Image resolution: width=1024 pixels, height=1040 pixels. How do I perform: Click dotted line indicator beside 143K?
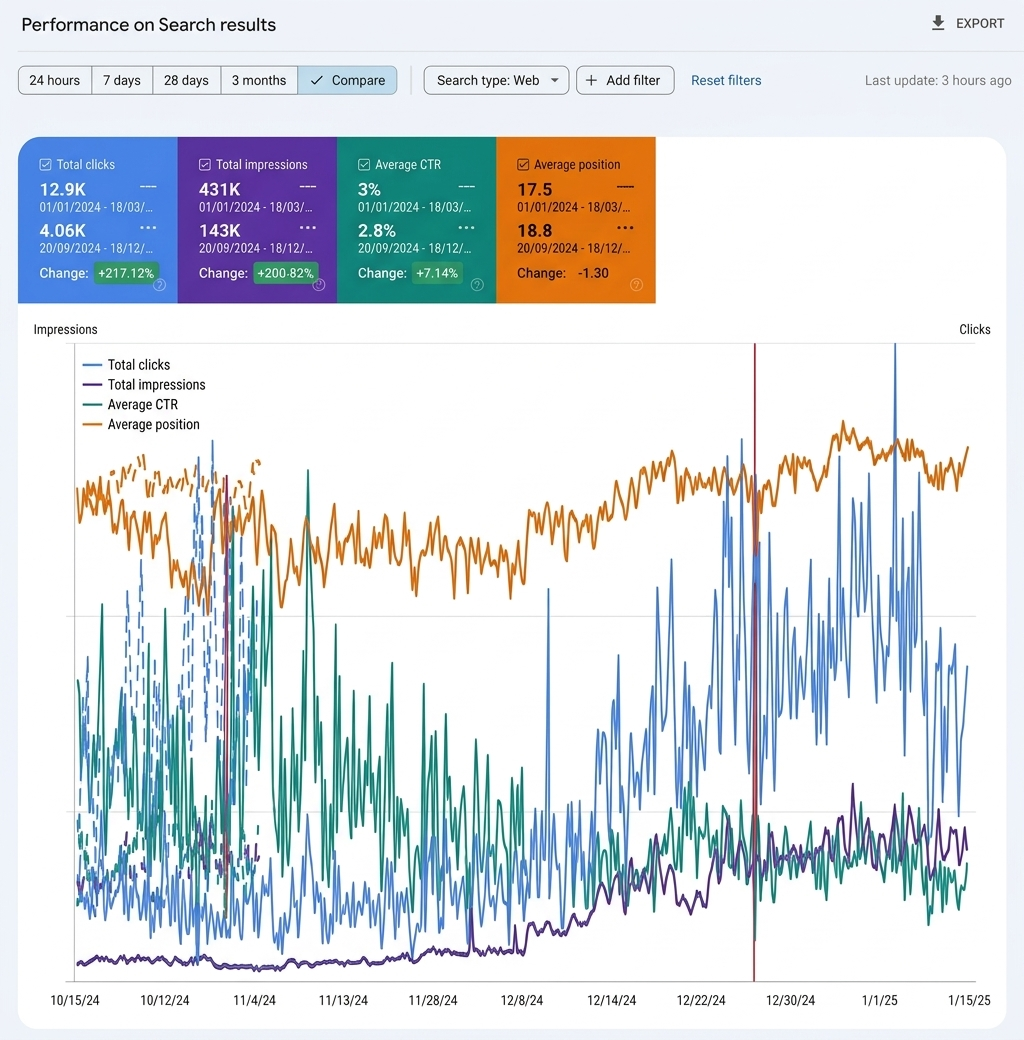pos(308,228)
